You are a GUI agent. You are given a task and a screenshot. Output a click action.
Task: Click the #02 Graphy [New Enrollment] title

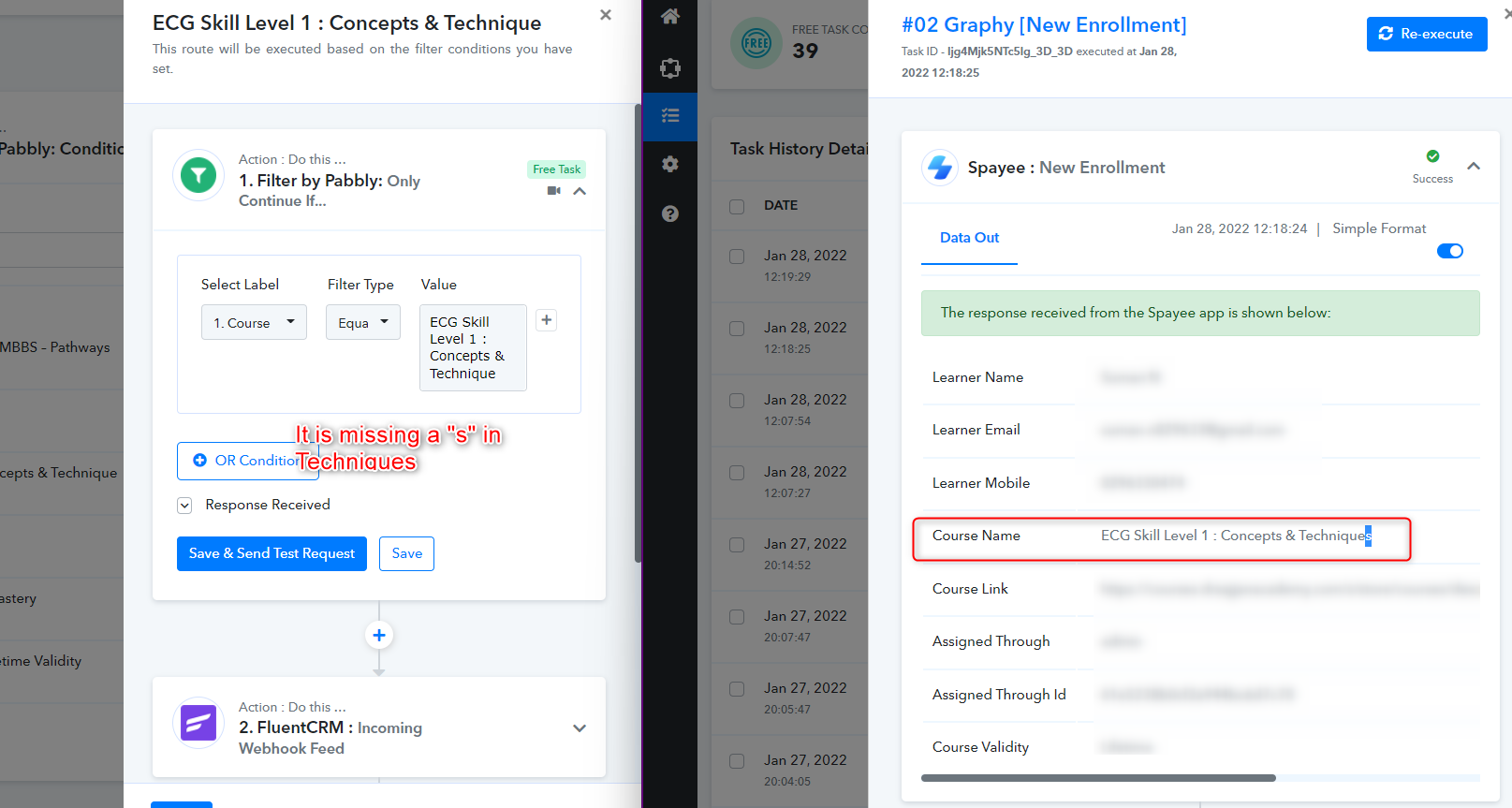click(1044, 24)
